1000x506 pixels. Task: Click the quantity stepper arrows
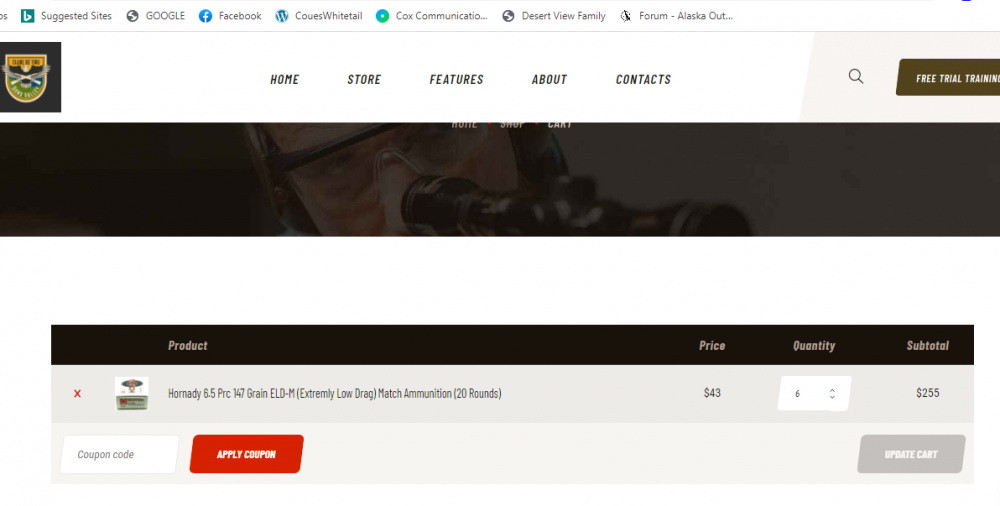click(x=832, y=394)
